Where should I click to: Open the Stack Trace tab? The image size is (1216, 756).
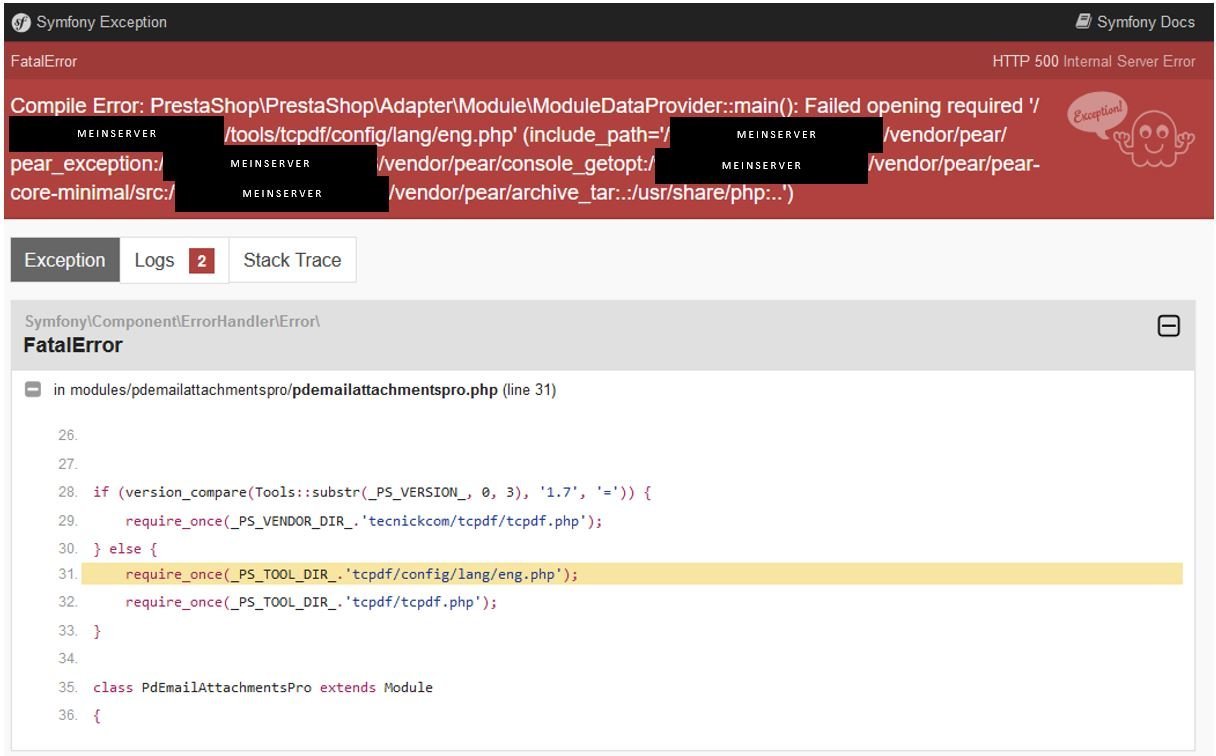click(292, 260)
